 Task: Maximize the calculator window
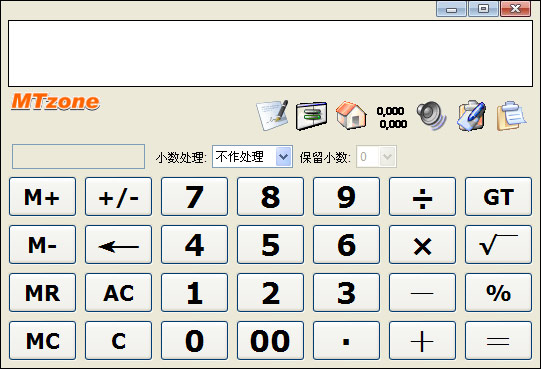click(483, 9)
